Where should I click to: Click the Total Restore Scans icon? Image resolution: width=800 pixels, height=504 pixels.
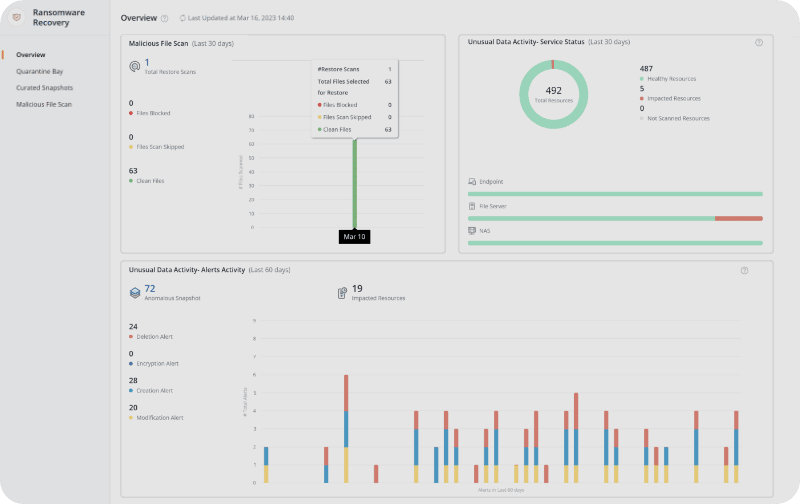[135, 66]
